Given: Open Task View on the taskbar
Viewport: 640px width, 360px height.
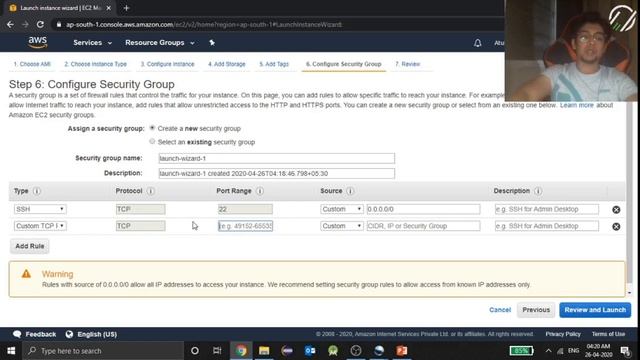Looking at the screenshot, I should [217, 351].
